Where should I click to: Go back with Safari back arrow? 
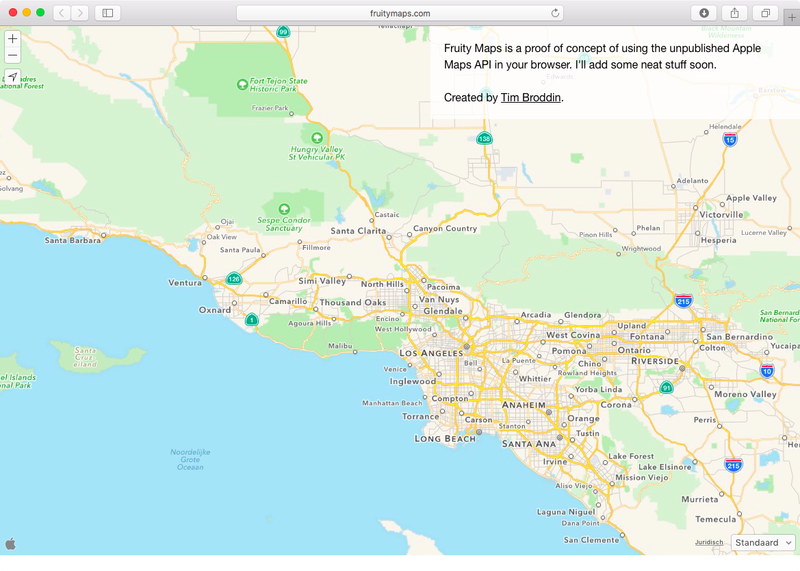(62, 13)
